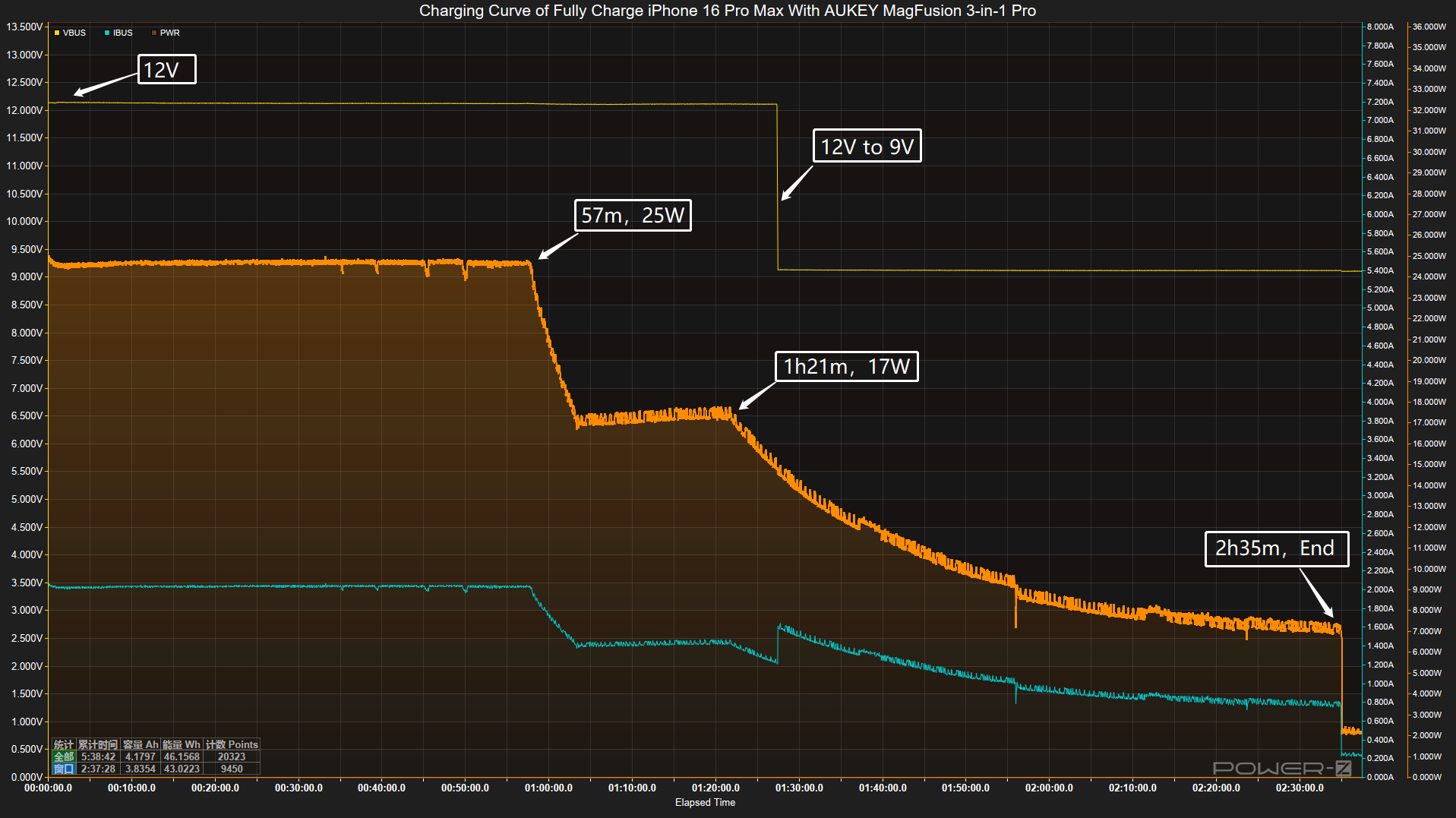This screenshot has width=1456, height=818.
Task: Select the green 全部 row header
Action: (64, 756)
